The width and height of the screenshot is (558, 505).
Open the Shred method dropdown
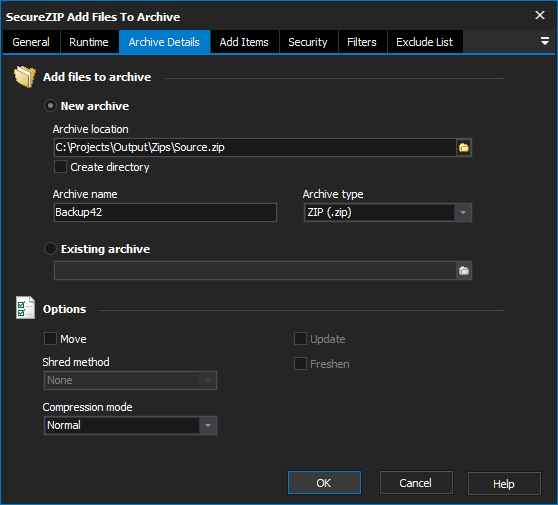[x=130, y=380]
